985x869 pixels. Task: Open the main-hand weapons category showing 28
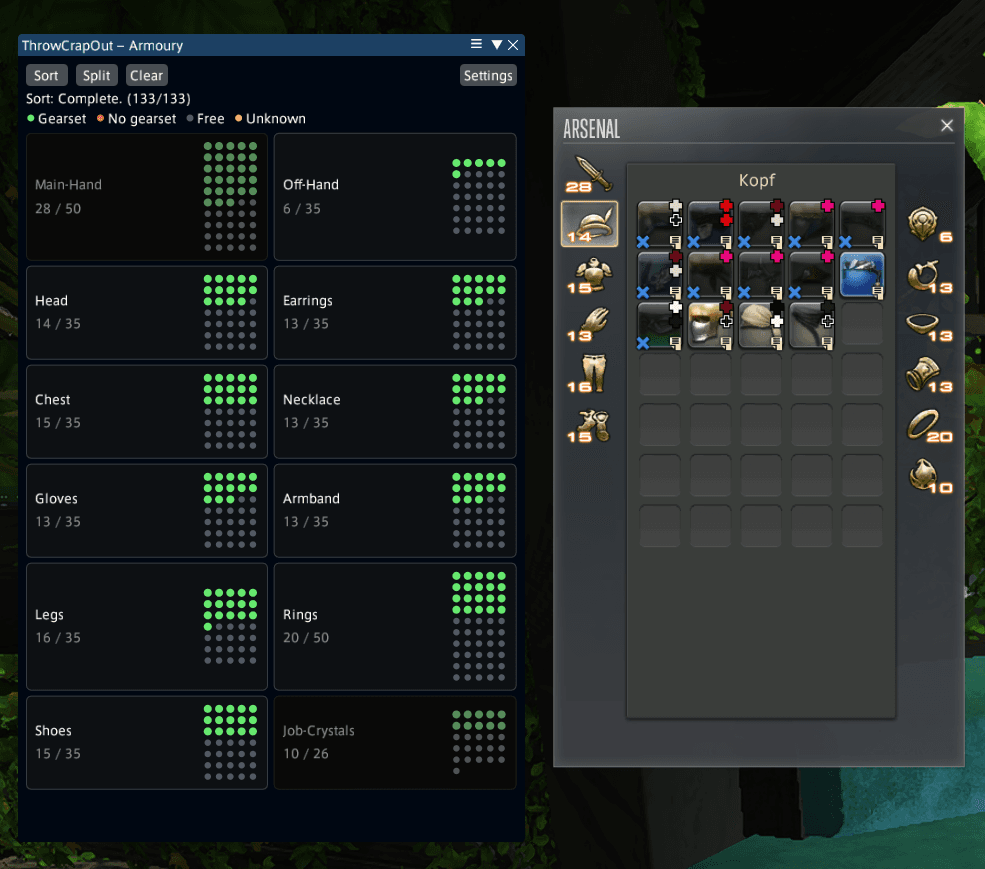coord(589,173)
